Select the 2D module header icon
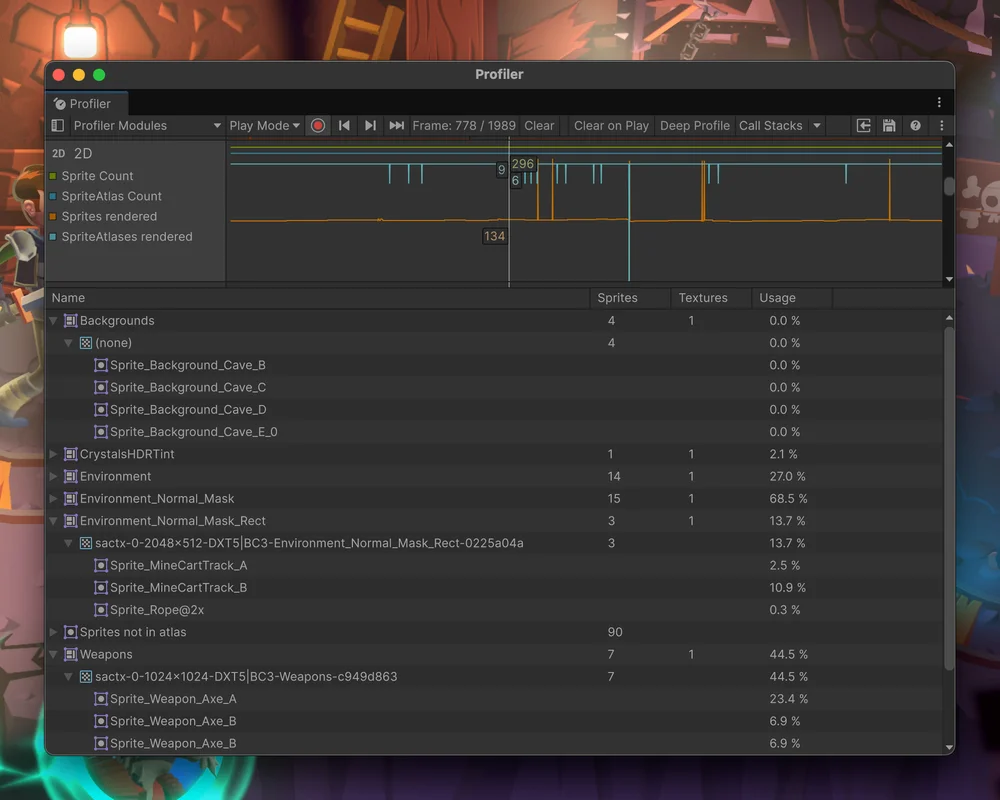The height and width of the screenshot is (800, 1000). pos(59,153)
